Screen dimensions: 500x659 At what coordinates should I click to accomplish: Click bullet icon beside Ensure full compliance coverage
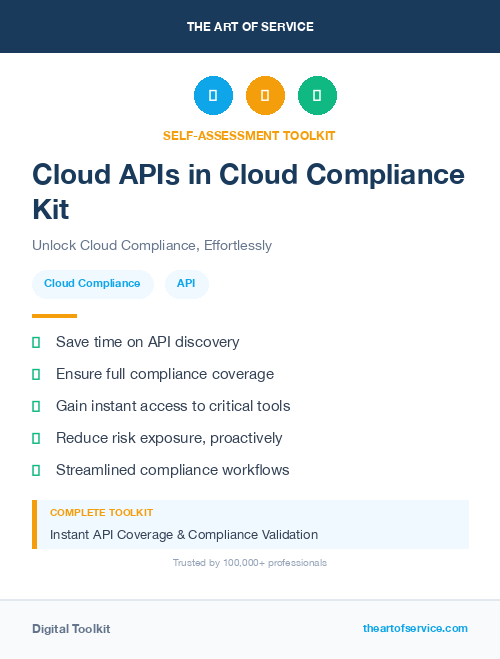coord(36,374)
